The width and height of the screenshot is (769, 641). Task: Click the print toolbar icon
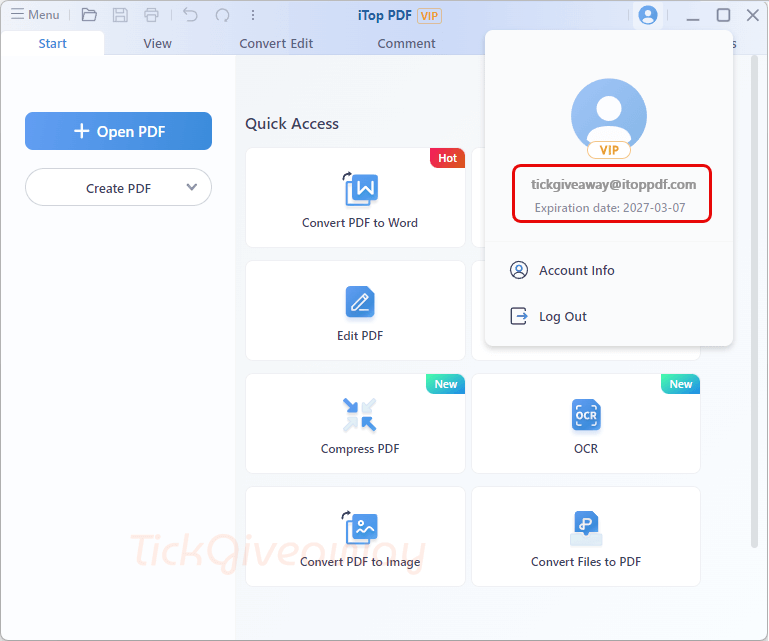click(151, 15)
